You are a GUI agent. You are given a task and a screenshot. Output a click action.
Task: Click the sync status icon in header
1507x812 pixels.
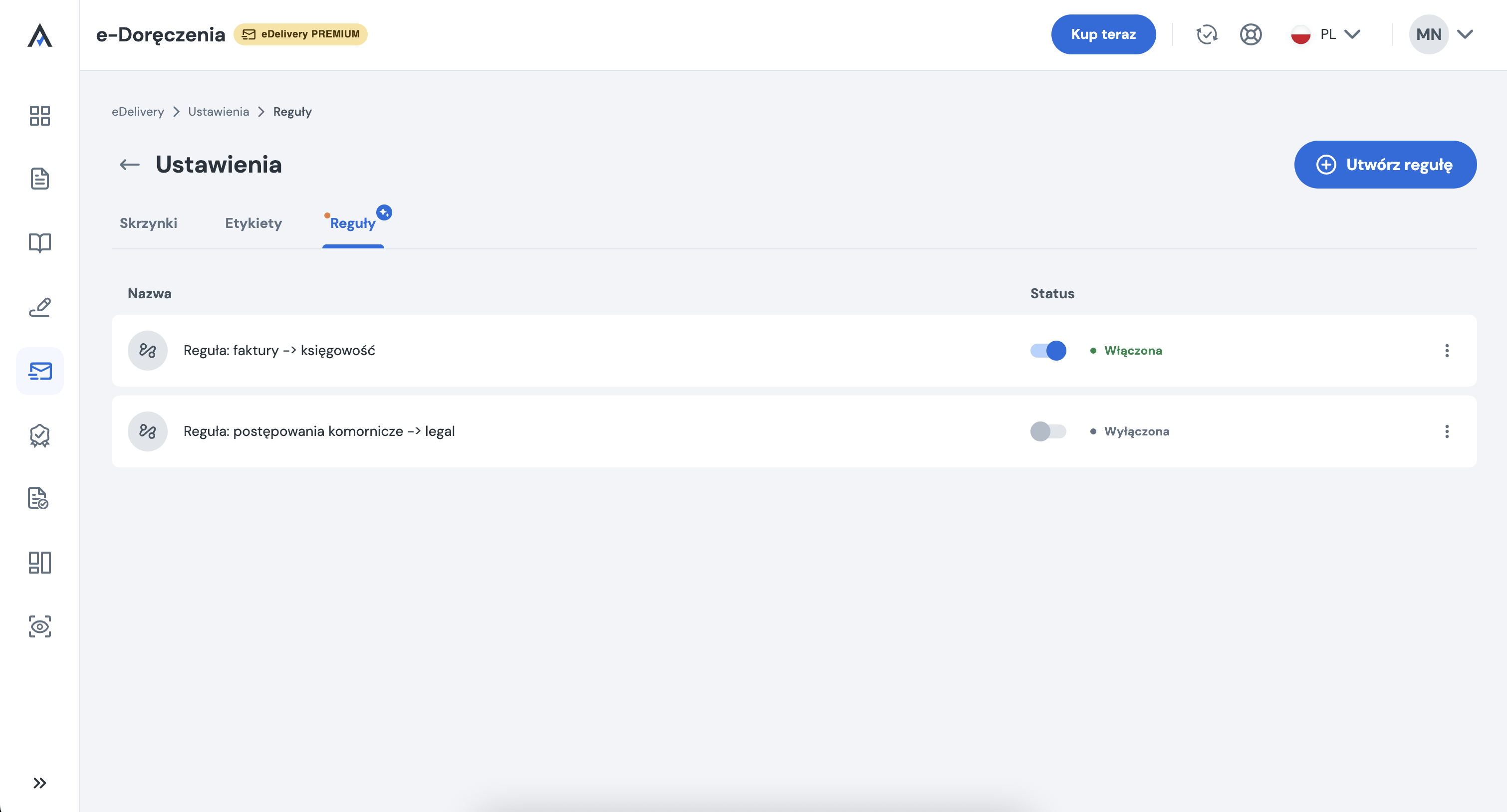click(x=1206, y=34)
